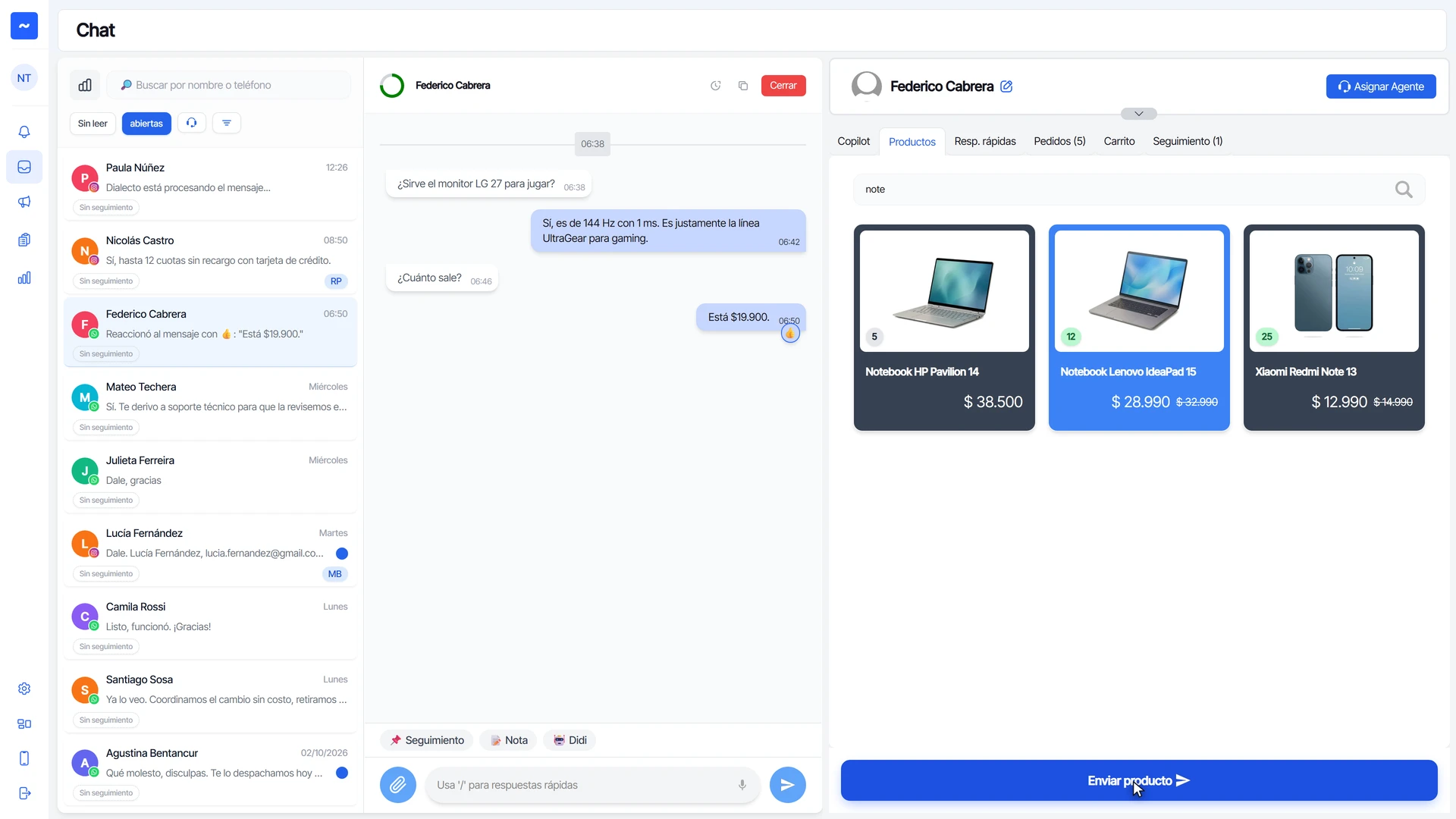The width and height of the screenshot is (1456, 819).
Task: Click the product search magnifier icon
Action: coord(1404,190)
